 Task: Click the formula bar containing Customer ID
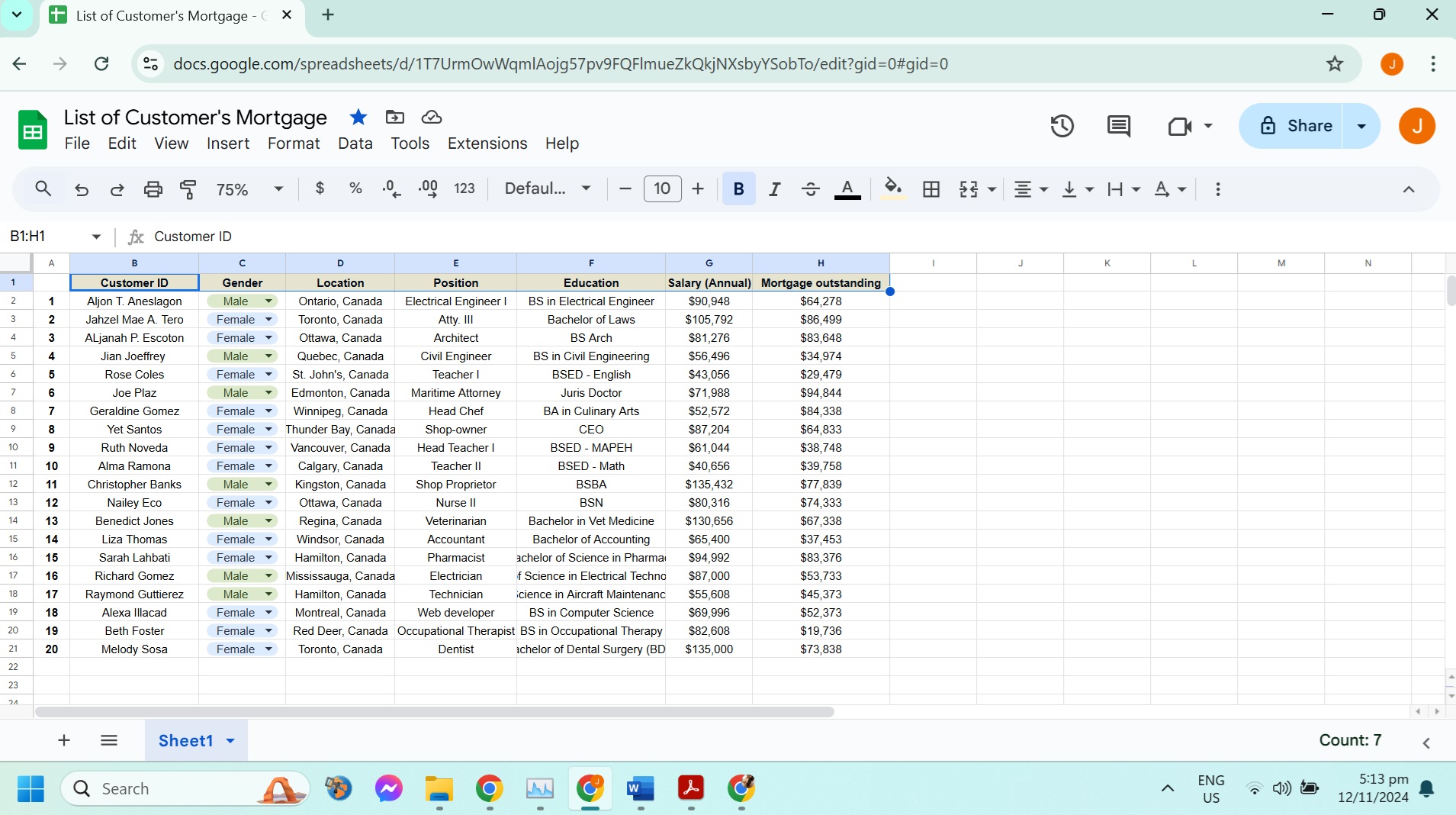801,237
